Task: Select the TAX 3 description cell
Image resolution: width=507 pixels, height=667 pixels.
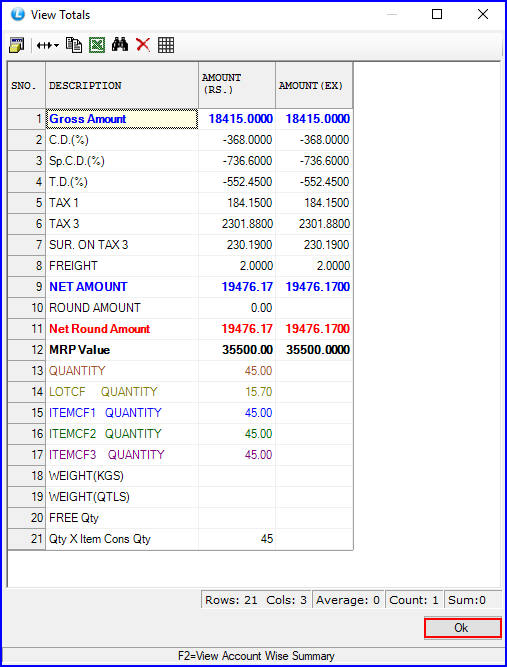Action: [x=122, y=224]
